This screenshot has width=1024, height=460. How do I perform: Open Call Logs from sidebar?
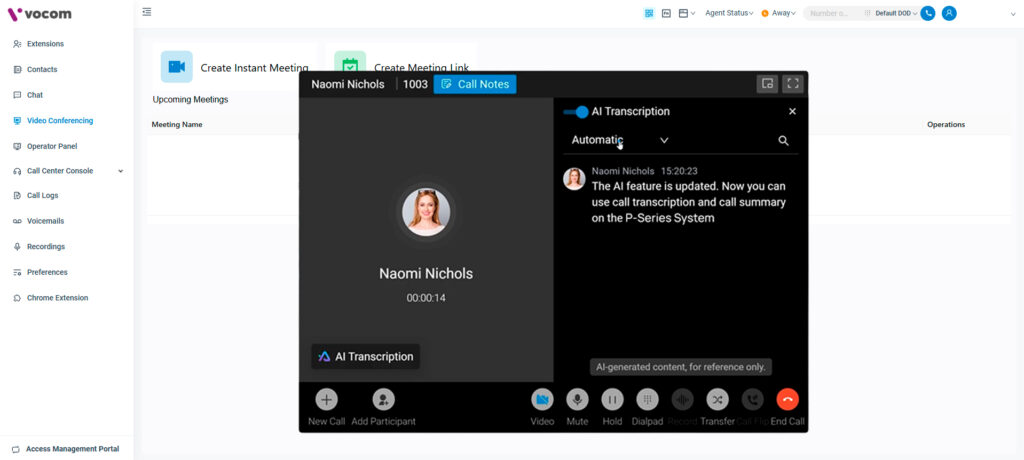point(42,196)
